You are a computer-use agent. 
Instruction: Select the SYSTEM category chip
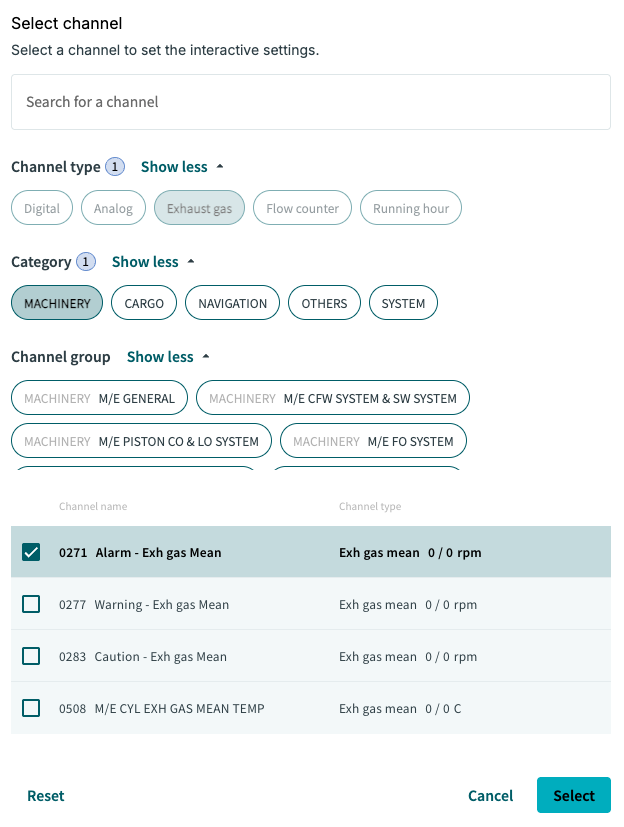point(404,303)
